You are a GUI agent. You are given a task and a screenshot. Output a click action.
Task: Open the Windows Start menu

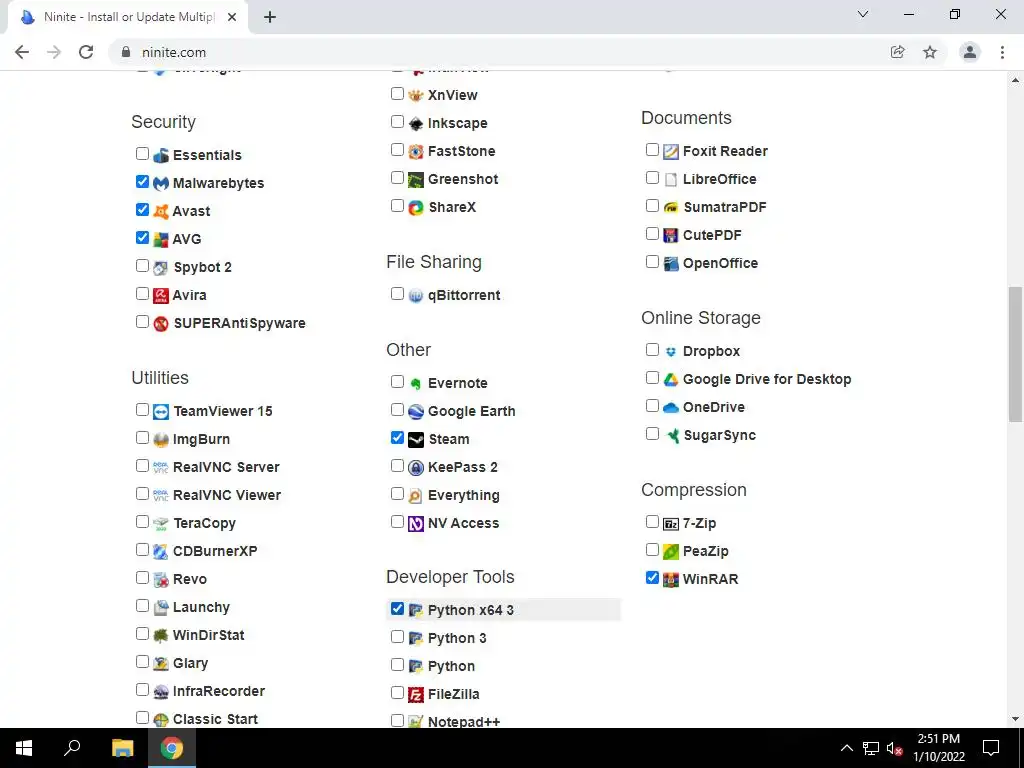coord(24,748)
